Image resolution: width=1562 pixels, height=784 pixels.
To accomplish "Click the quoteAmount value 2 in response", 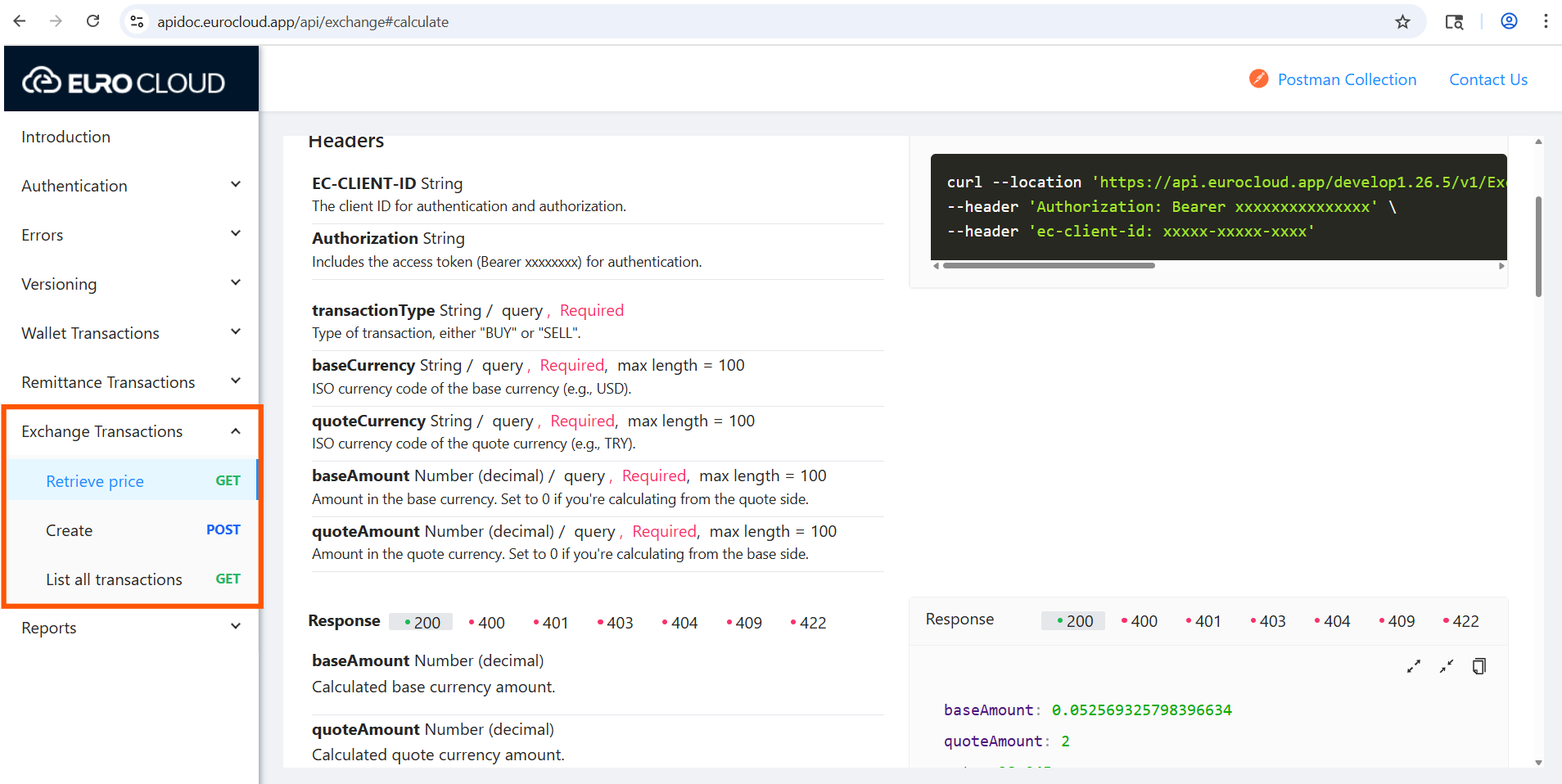I will click(x=1065, y=741).
